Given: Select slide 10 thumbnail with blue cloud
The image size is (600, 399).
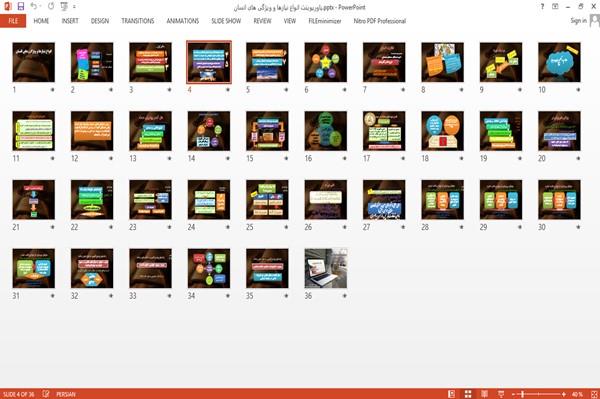Looking at the screenshot, I should (559, 62).
